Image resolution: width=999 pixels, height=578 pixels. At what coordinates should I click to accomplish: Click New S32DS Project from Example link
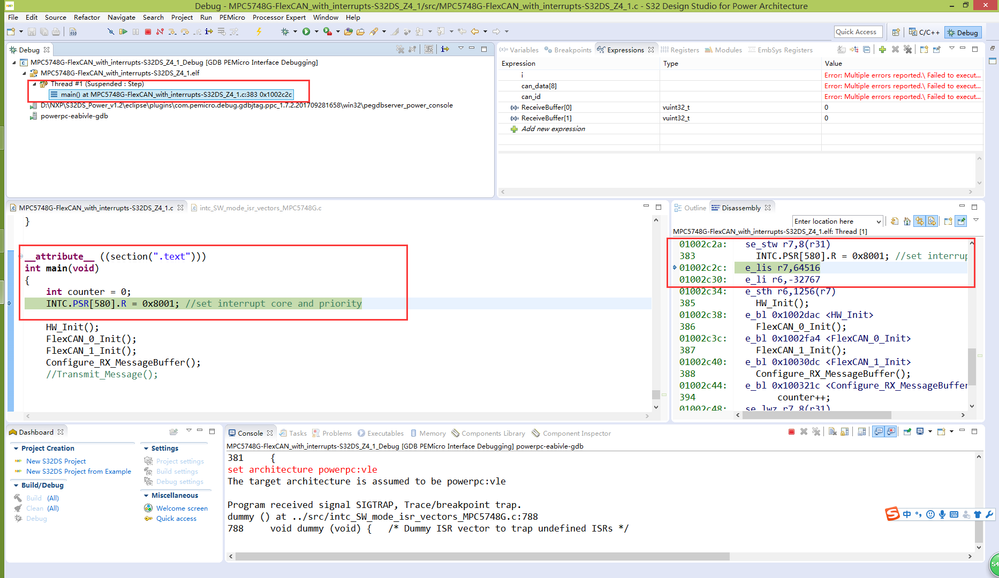(78, 472)
